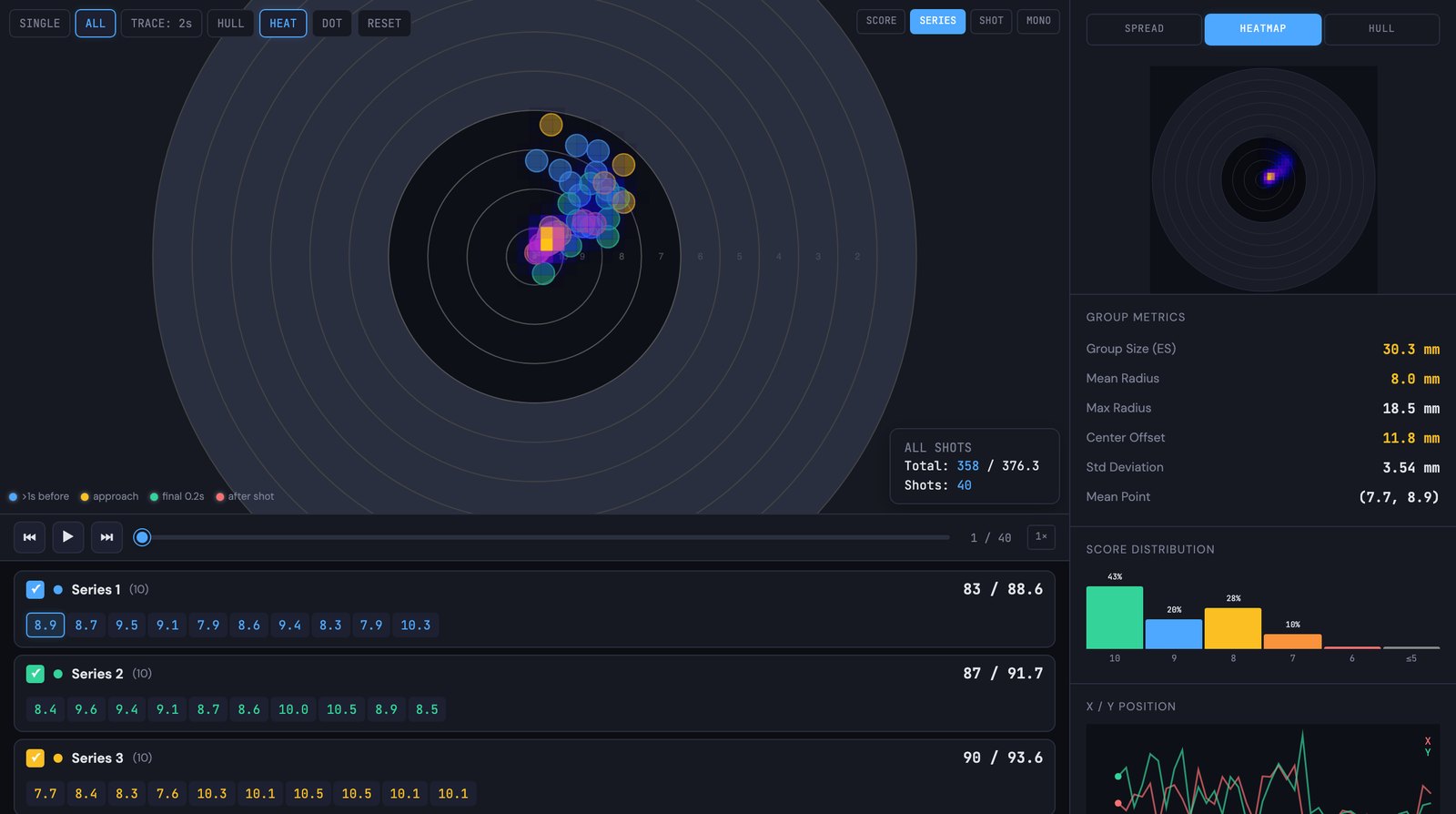The image size is (1456, 814).
Task: Enable the DOT overlay
Action: tap(332, 24)
